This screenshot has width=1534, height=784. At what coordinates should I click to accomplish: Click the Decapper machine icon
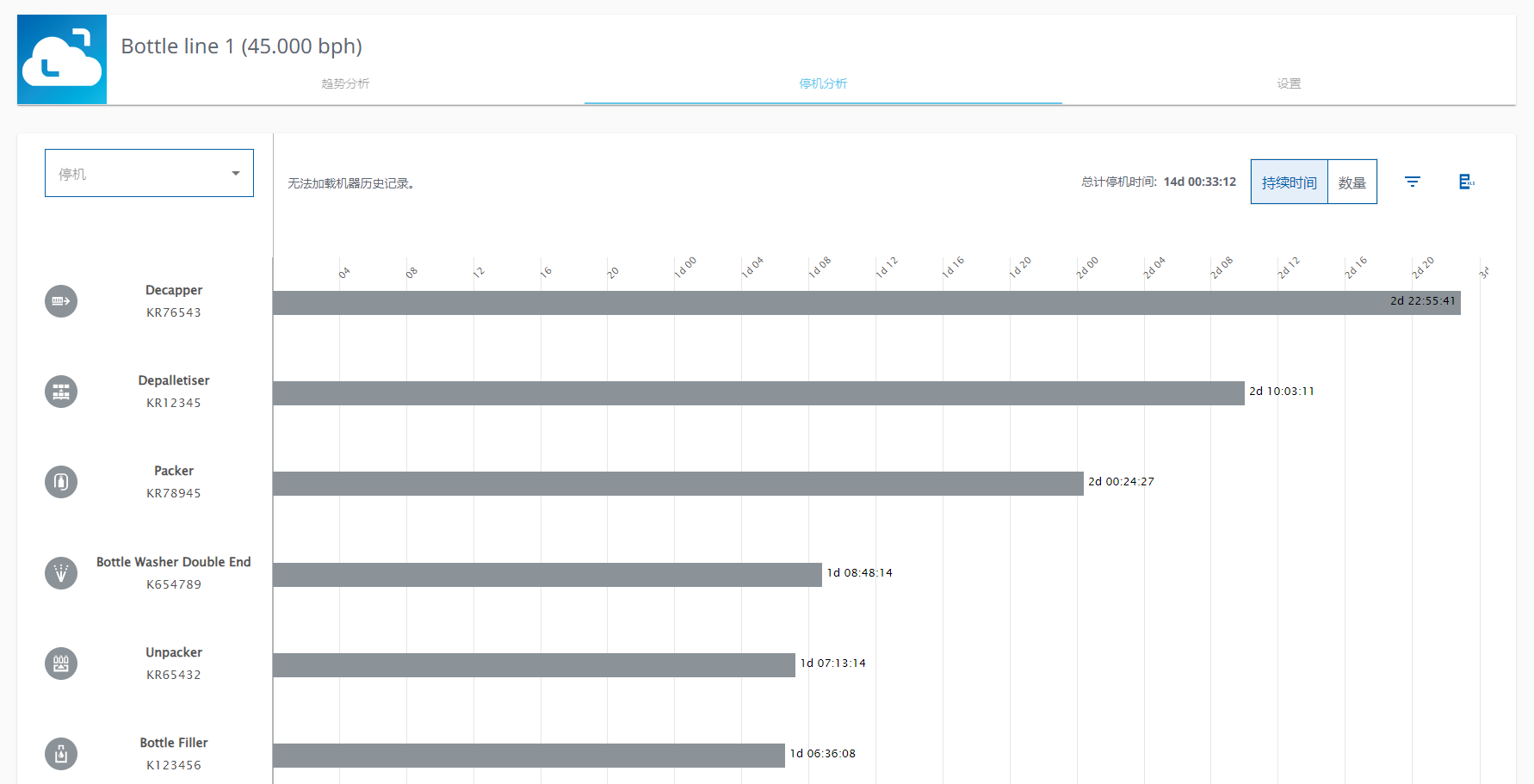[x=61, y=301]
